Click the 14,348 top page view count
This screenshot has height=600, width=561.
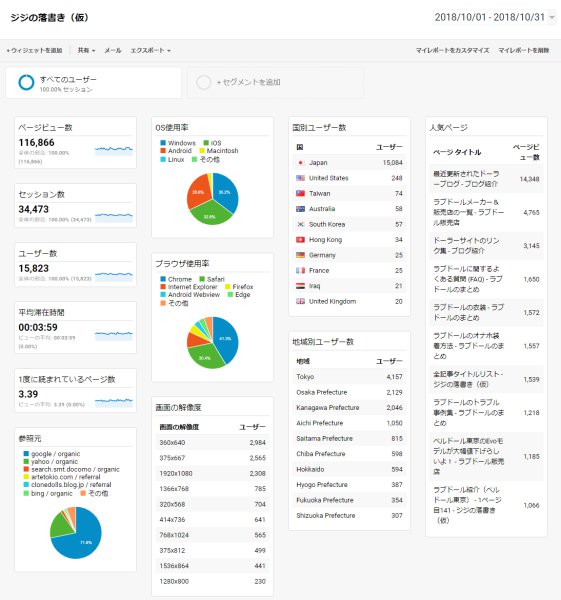click(x=529, y=179)
